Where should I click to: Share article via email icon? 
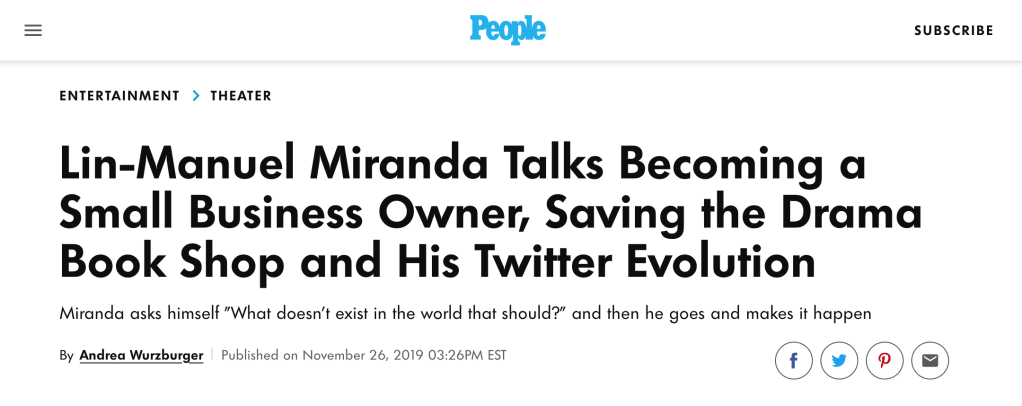(930, 360)
